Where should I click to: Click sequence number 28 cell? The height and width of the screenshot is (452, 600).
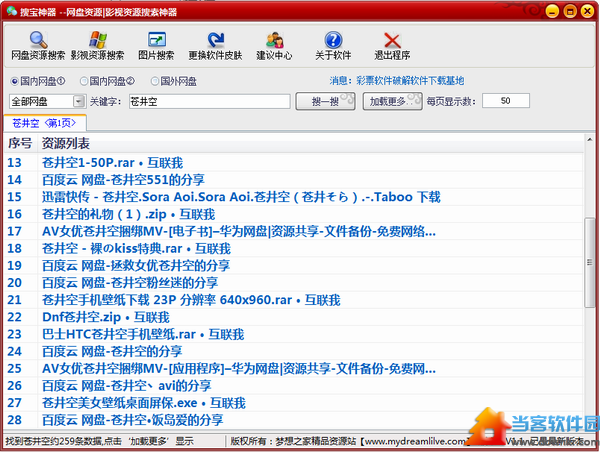pyautogui.click(x=15, y=420)
